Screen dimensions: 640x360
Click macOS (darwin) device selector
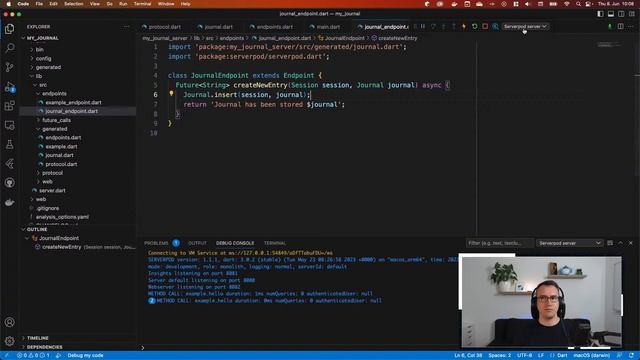(x=591, y=356)
